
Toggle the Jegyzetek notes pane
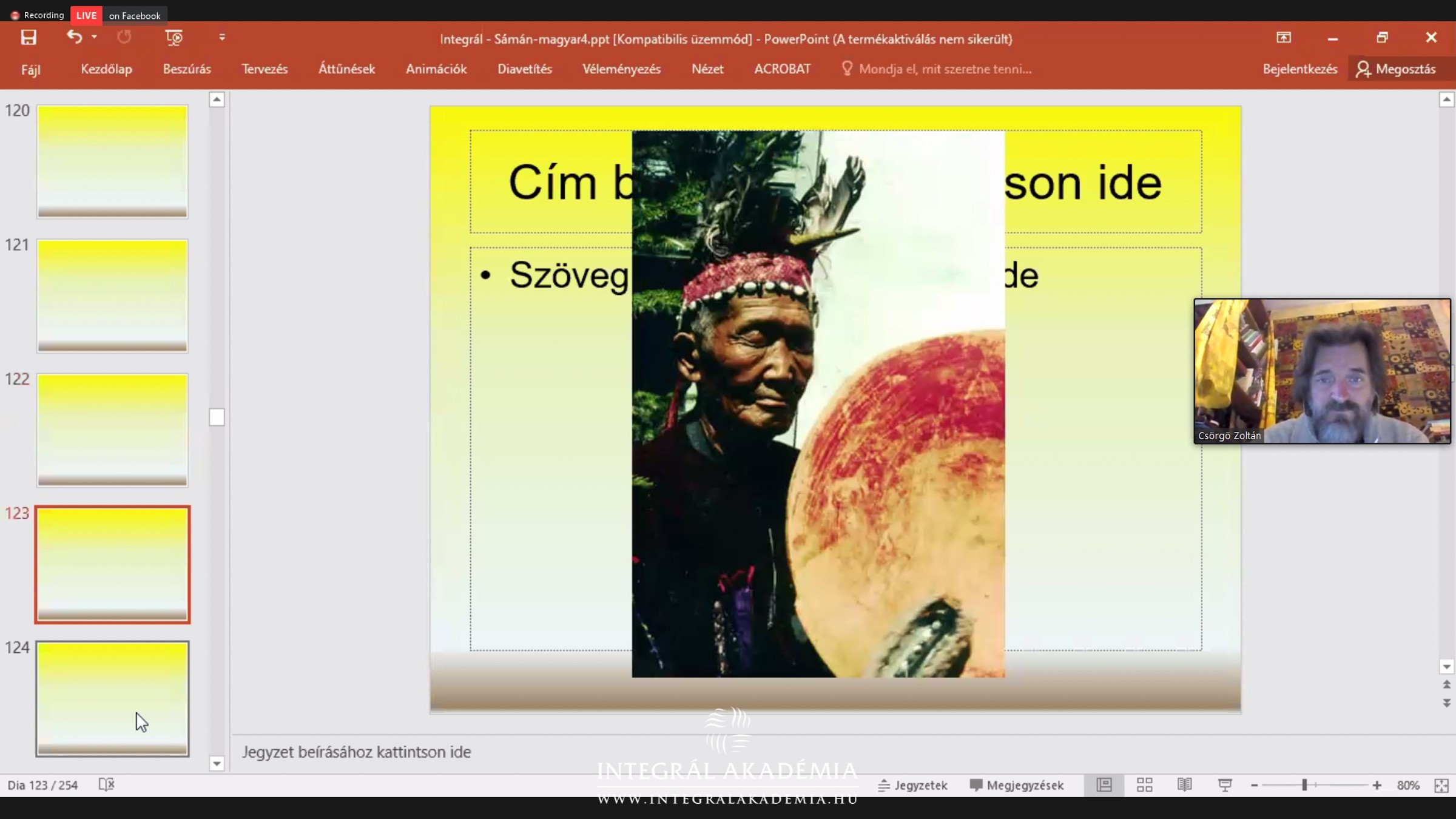click(913, 785)
